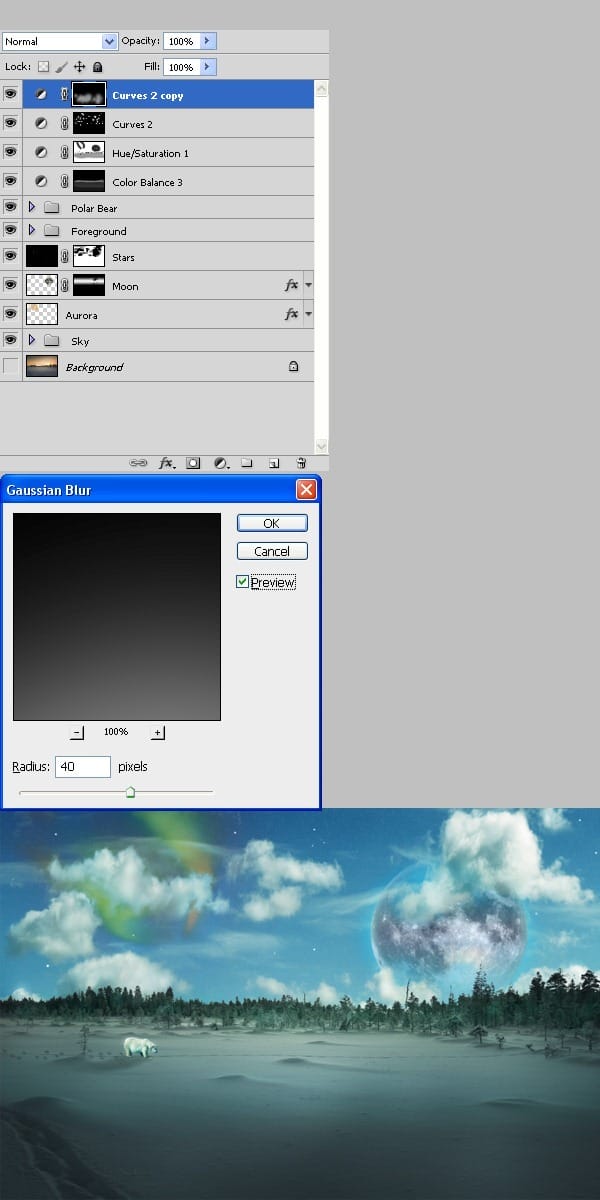The width and height of the screenshot is (600, 1200).
Task: Open the layer style fx menu at panel bottom
Action: point(166,463)
